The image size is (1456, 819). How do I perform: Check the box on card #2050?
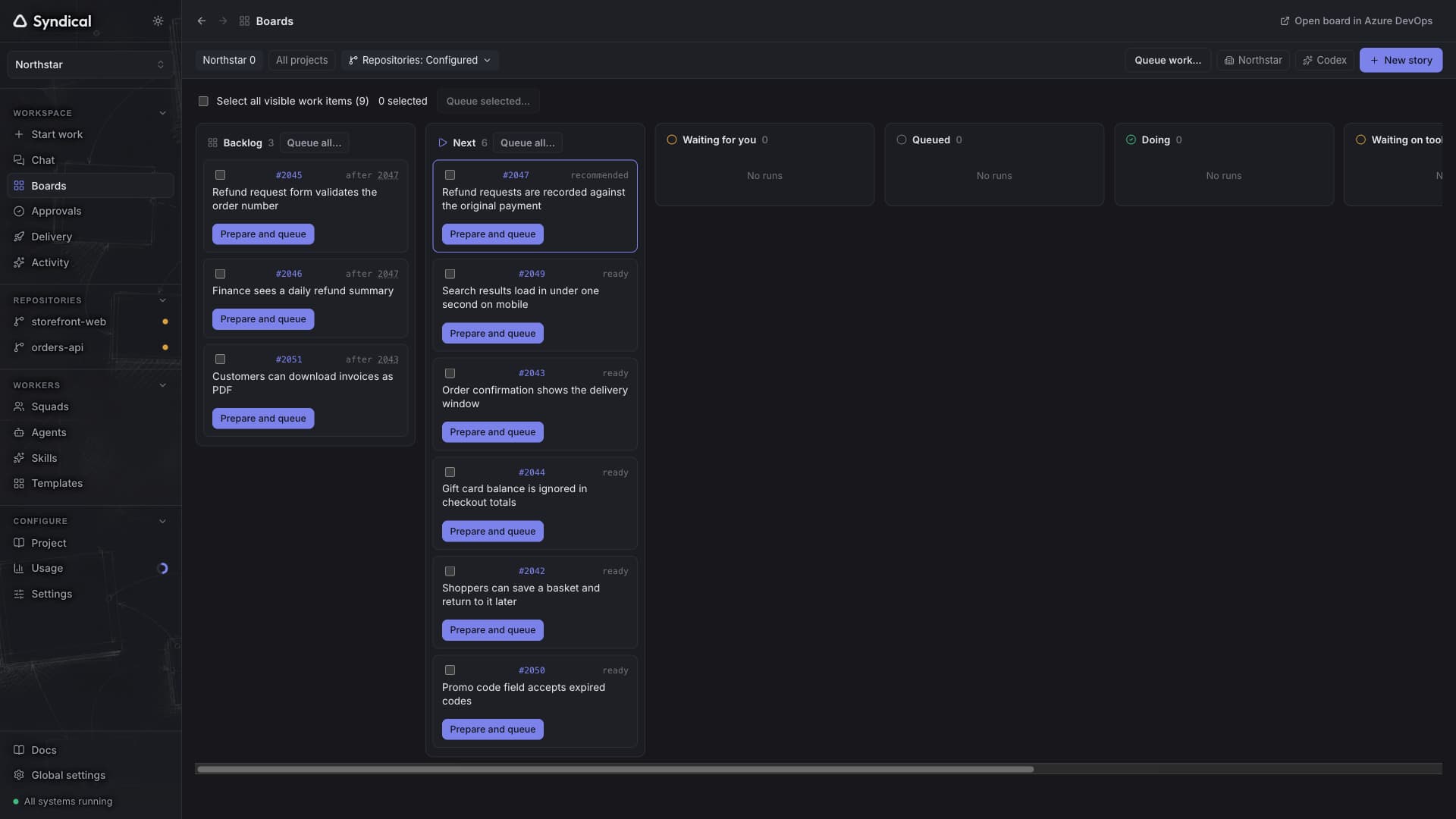click(450, 670)
